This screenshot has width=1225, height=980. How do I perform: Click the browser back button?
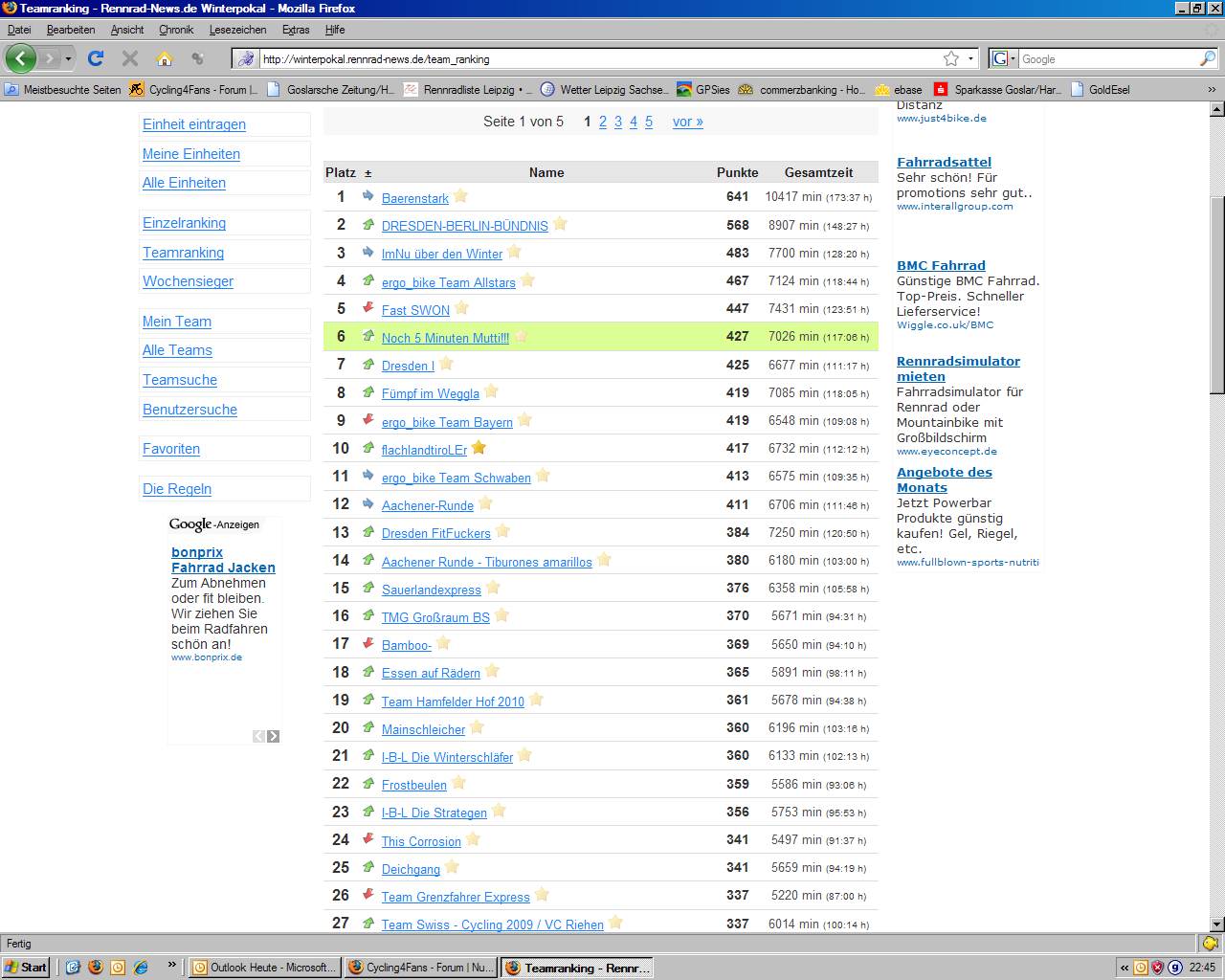click(x=20, y=58)
